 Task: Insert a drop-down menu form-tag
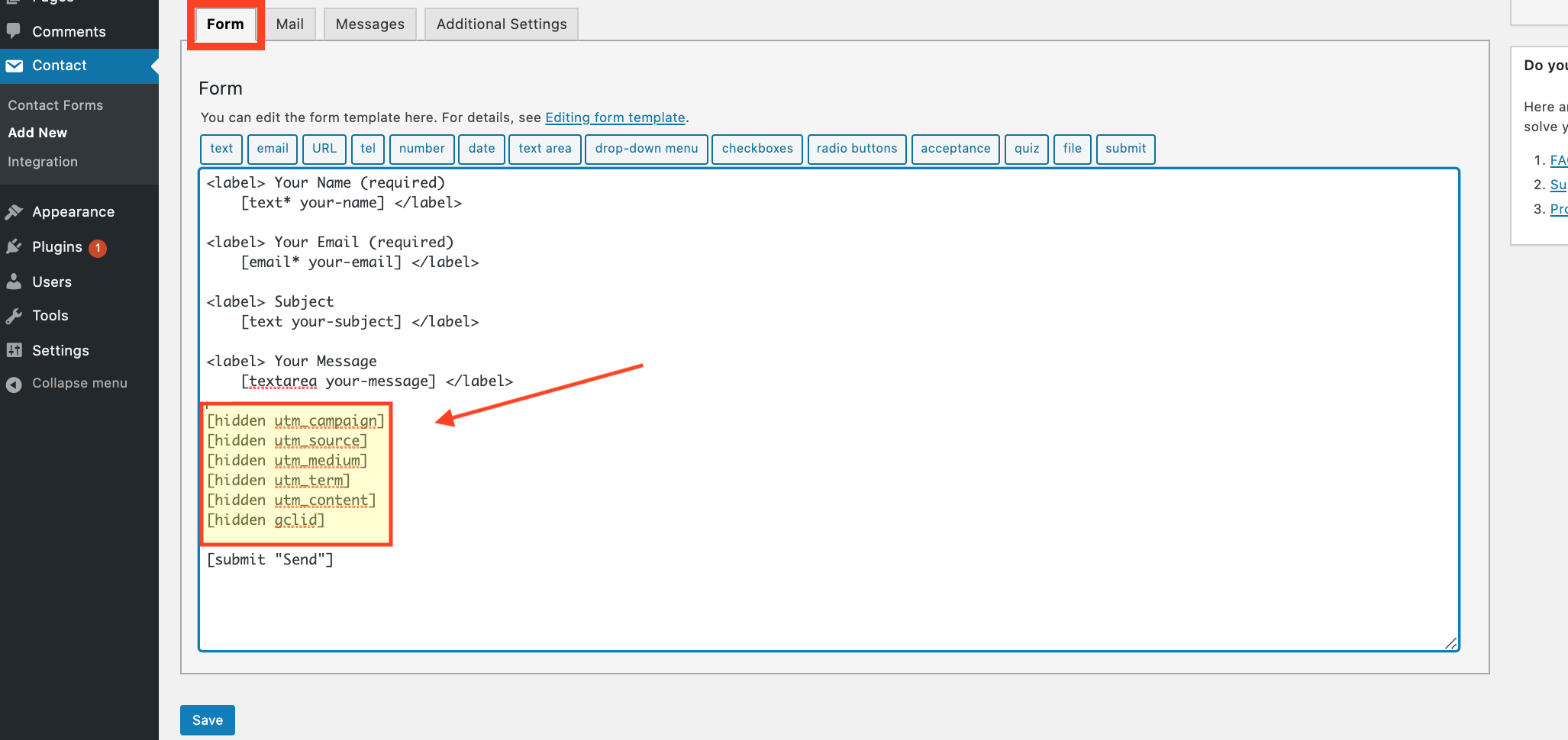pos(646,149)
